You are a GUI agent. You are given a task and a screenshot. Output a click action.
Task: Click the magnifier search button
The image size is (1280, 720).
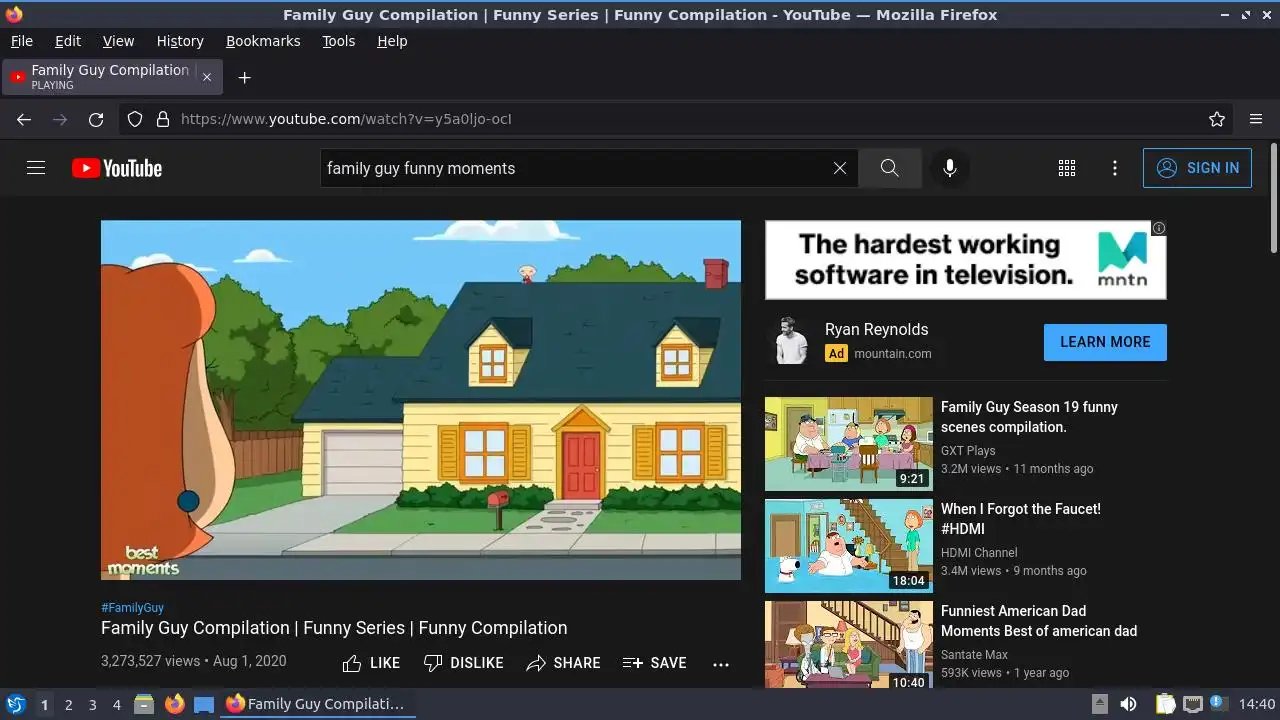tap(890, 168)
